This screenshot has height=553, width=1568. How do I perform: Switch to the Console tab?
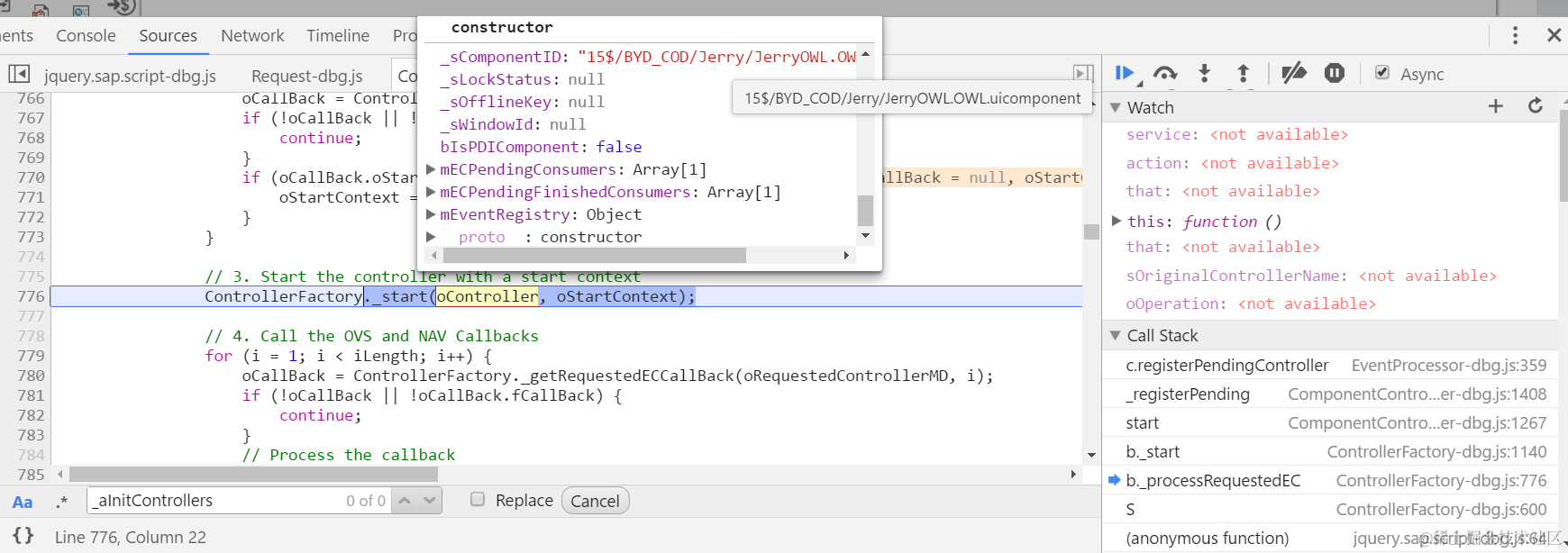pos(86,36)
